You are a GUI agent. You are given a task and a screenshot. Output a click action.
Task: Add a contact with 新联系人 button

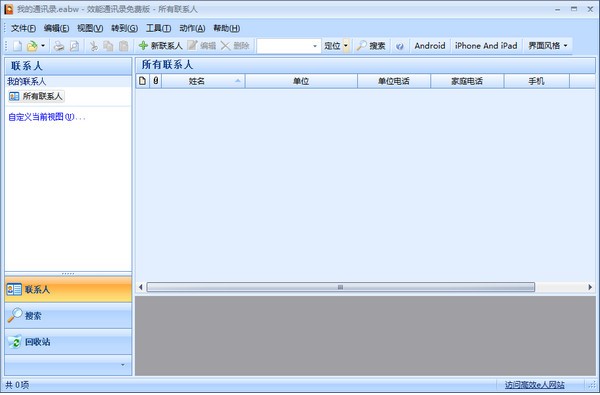tap(160, 46)
